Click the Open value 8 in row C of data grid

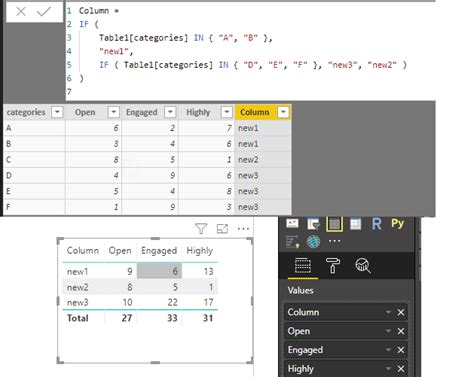(94, 160)
